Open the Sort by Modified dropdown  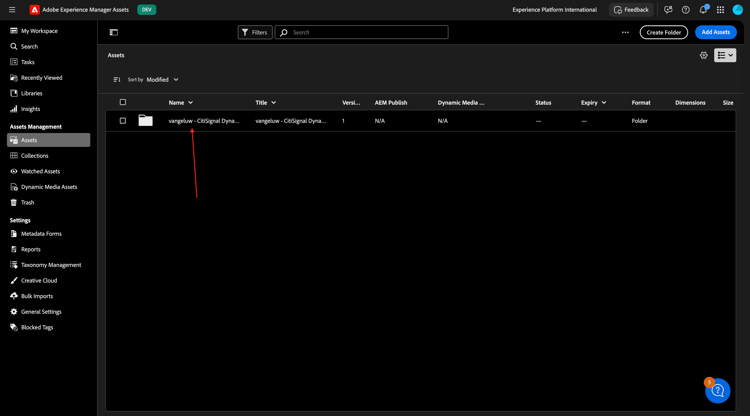pos(163,79)
